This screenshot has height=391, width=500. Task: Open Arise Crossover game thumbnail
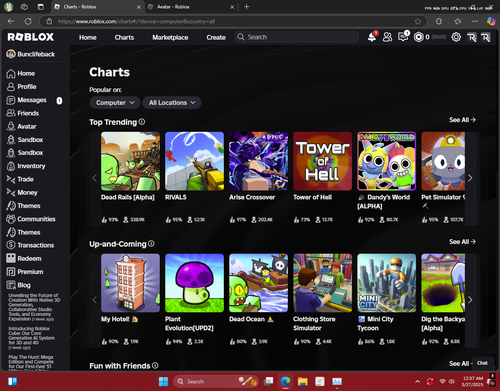[x=258, y=161]
